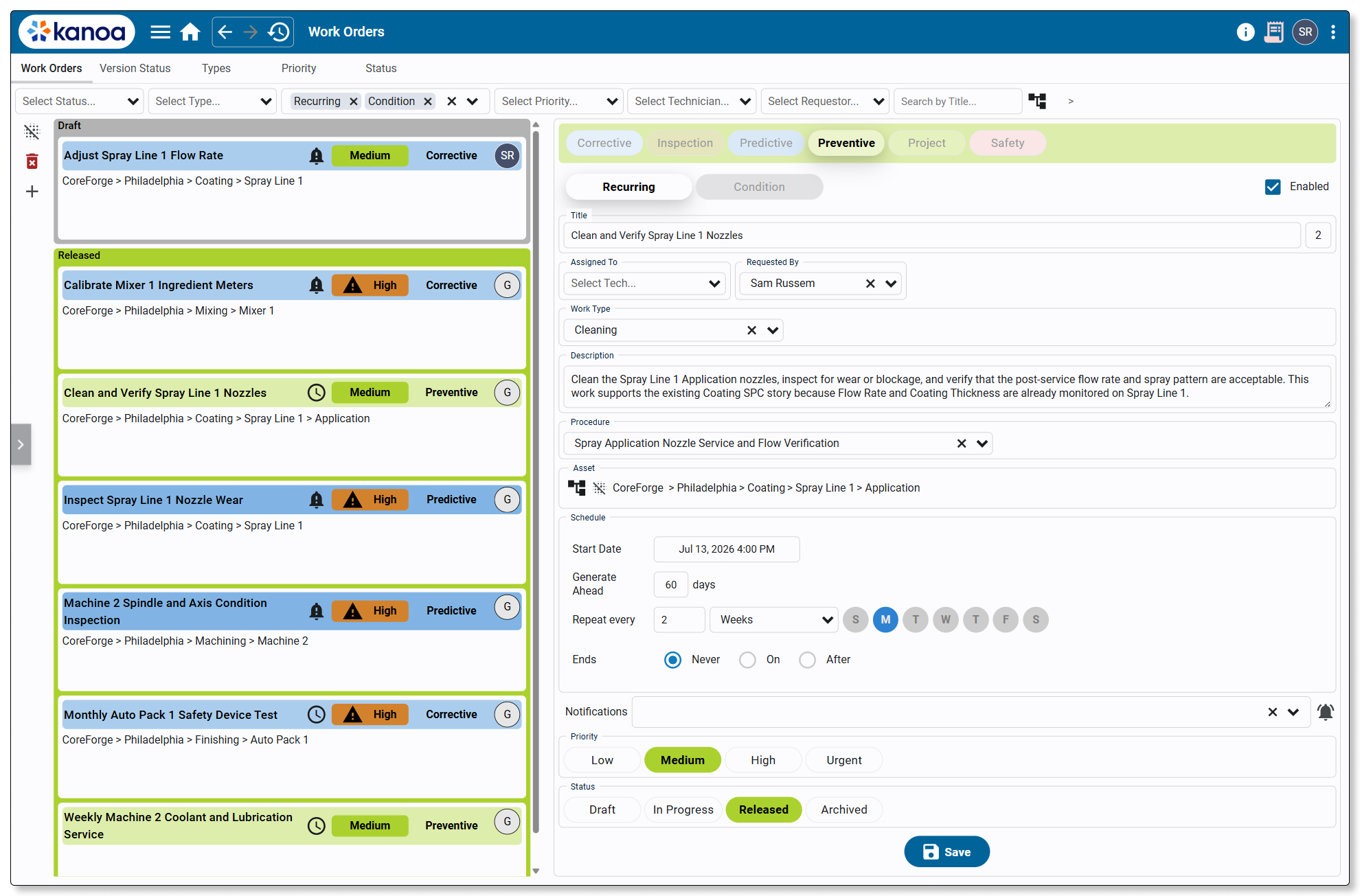Set status to Archived
This screenshot has height=896, width=1360.
(x=844, y=810)
